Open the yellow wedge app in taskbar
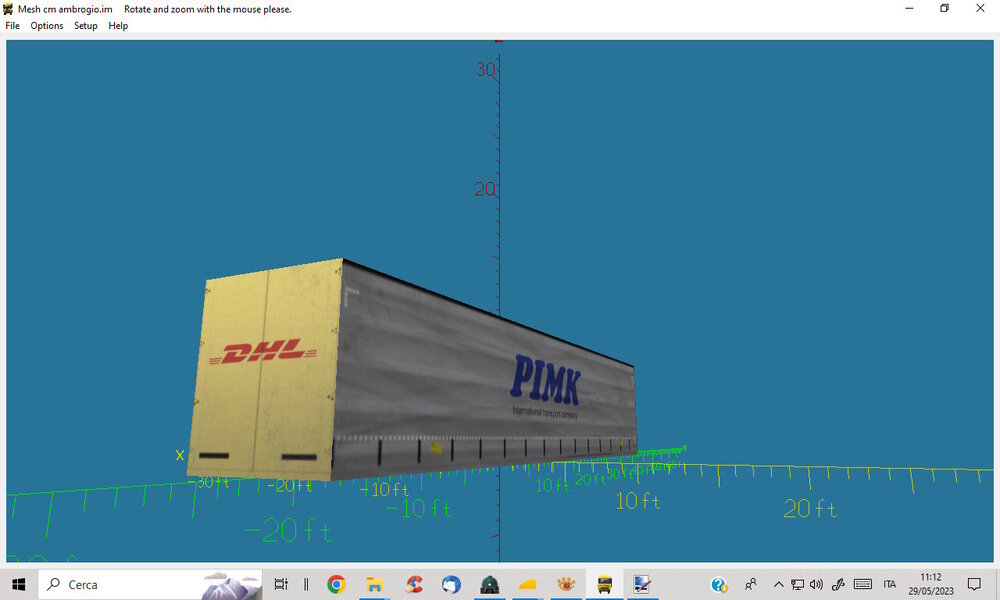 click(x=528, y=584)
